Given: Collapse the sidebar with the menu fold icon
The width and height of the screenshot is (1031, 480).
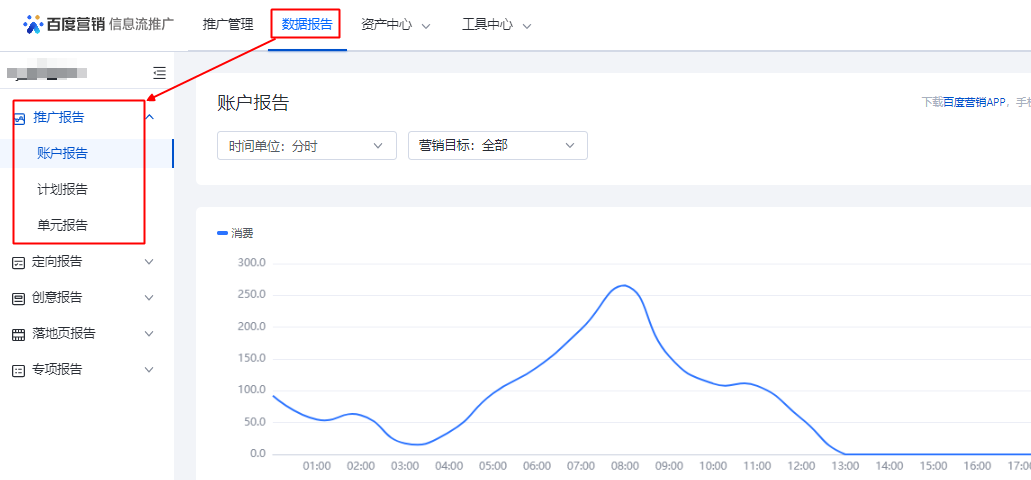Looking at the screenshot, I should pos(159,73).
